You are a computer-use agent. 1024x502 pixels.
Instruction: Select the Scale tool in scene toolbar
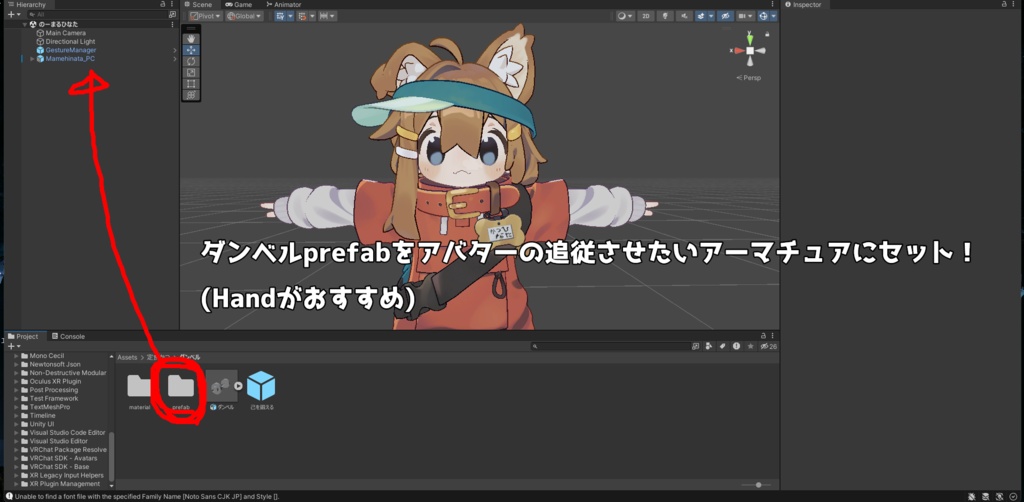point(191,72)
